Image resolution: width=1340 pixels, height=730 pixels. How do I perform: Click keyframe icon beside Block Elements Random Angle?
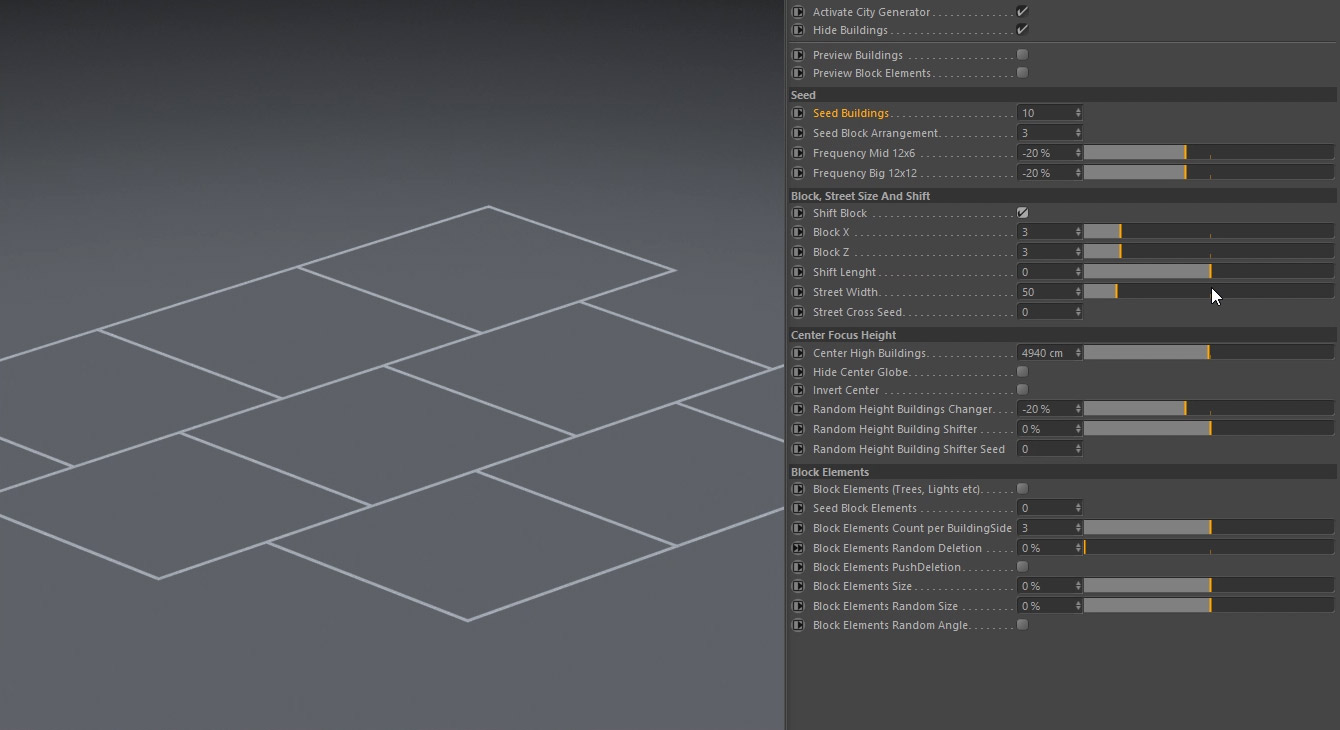798,625
